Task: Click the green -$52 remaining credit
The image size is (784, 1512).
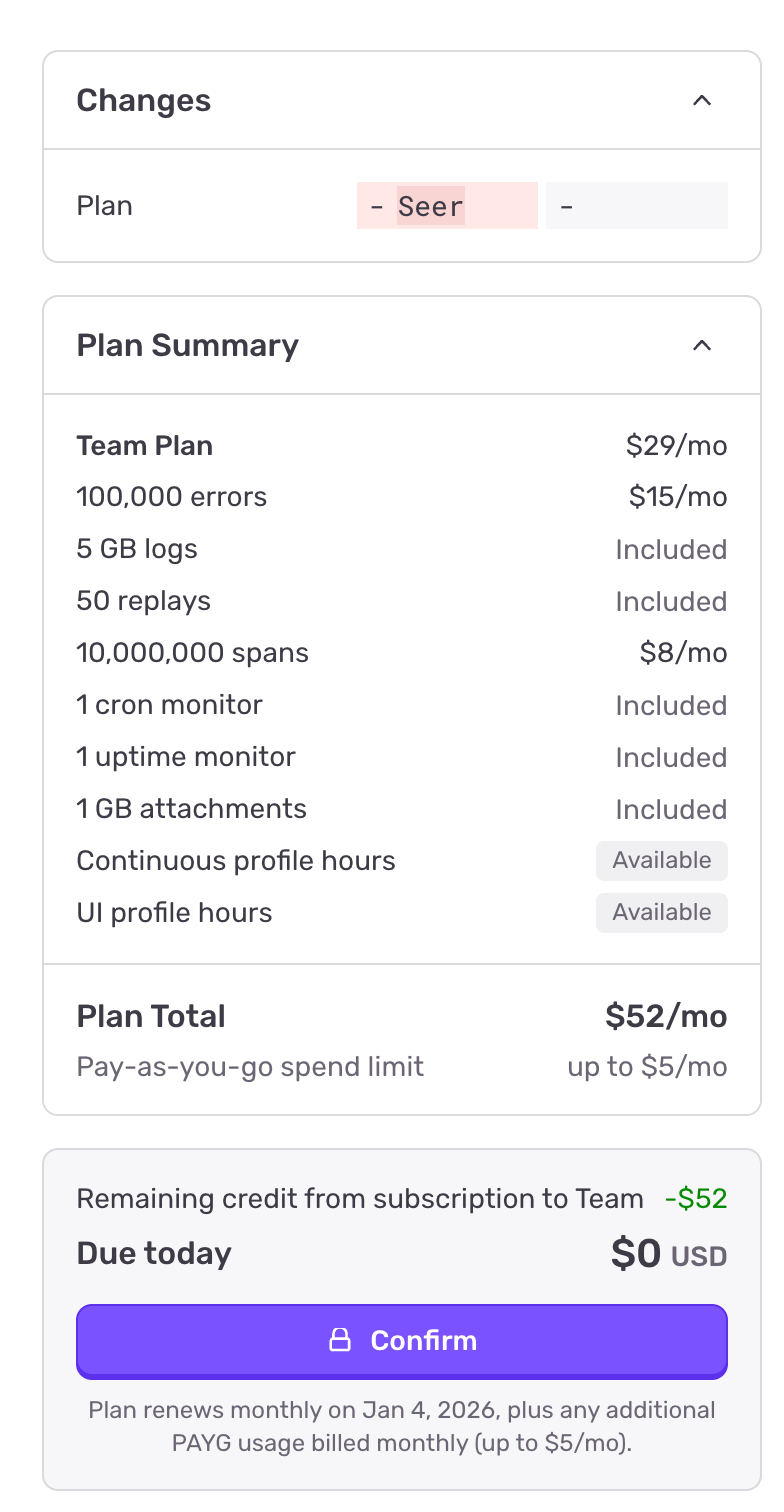Action: [x=696, y=1198]
